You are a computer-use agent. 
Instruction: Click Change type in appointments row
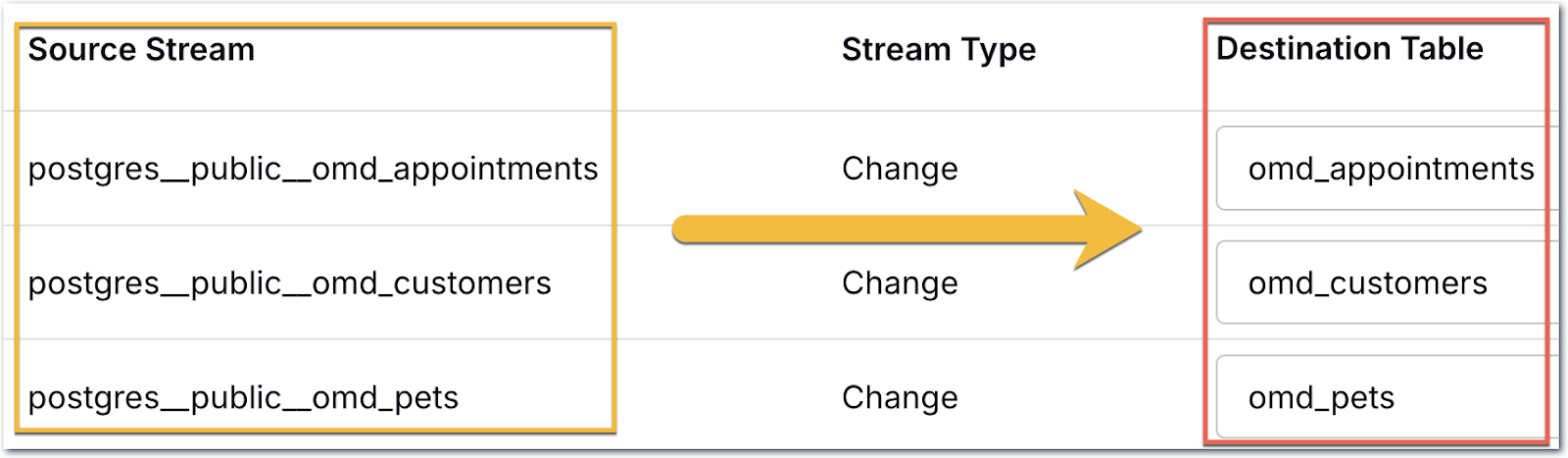point(900,169)
